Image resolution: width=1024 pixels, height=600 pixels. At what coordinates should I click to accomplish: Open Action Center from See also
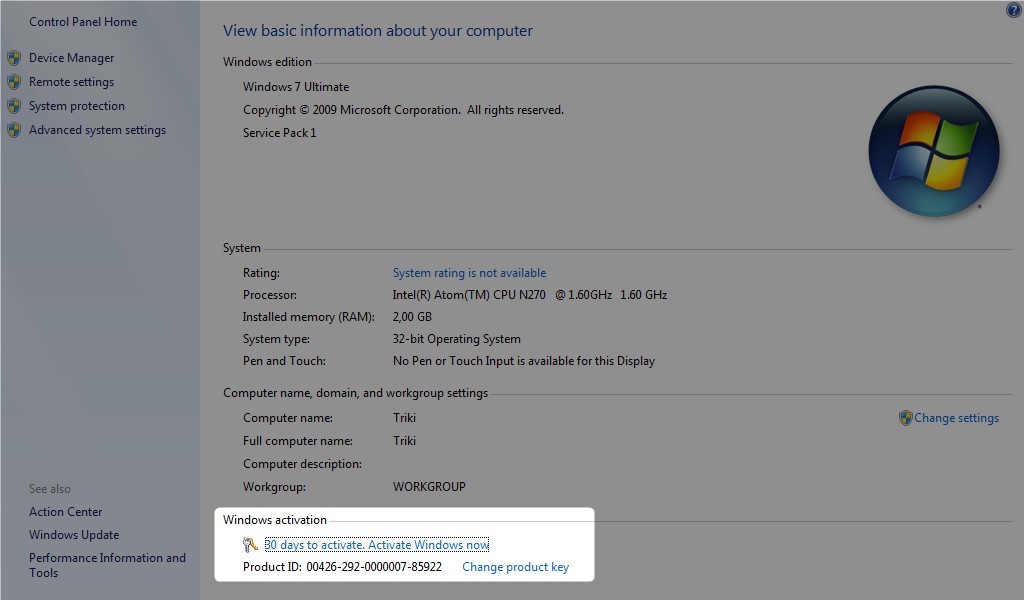coord(66,512)
